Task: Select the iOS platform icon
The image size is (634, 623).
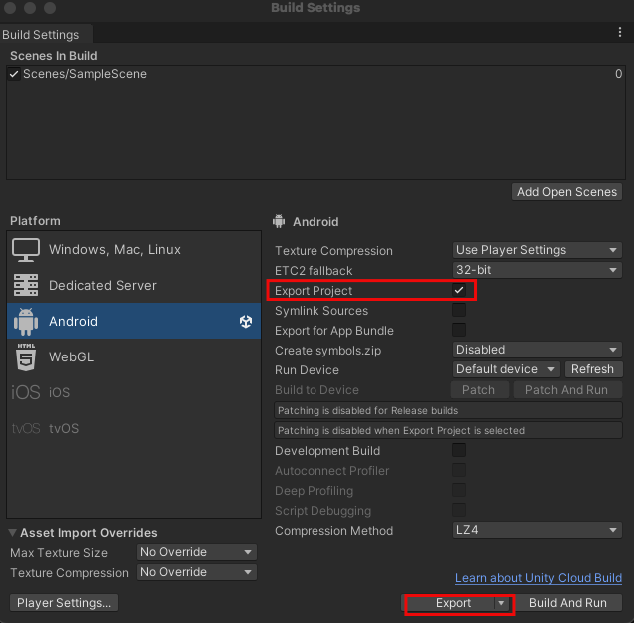Action: tap(25, 392)
